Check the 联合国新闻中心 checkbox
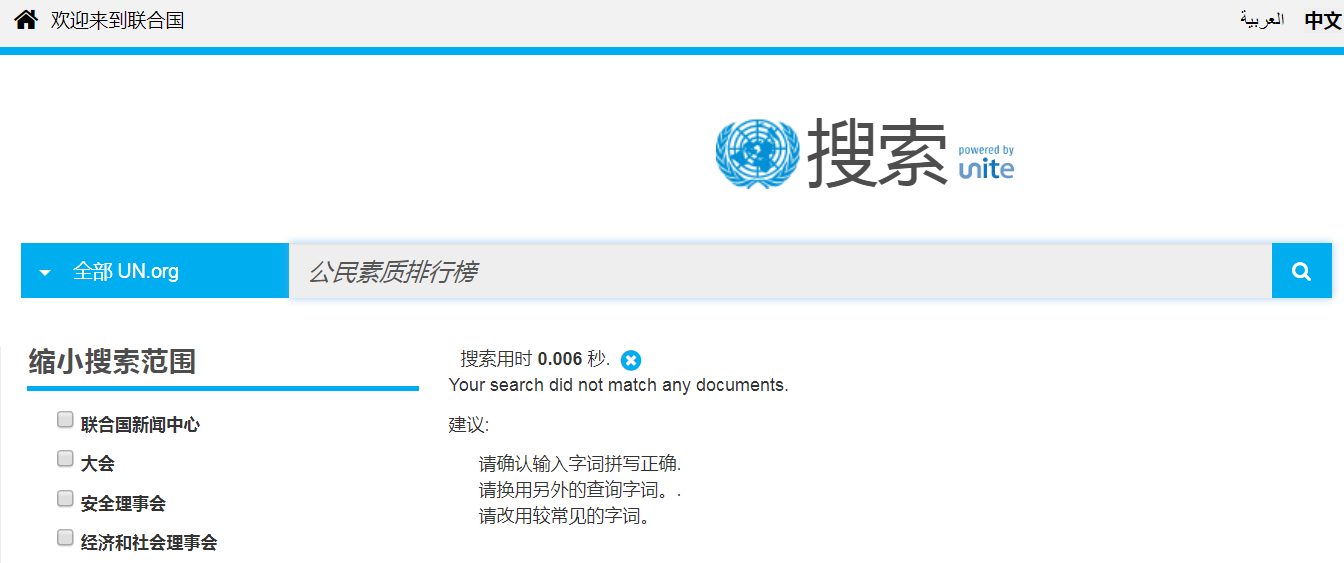Image resolution: width=1344 pixels, height=563 pixels. pyautogui.click(x=65, y=420)
